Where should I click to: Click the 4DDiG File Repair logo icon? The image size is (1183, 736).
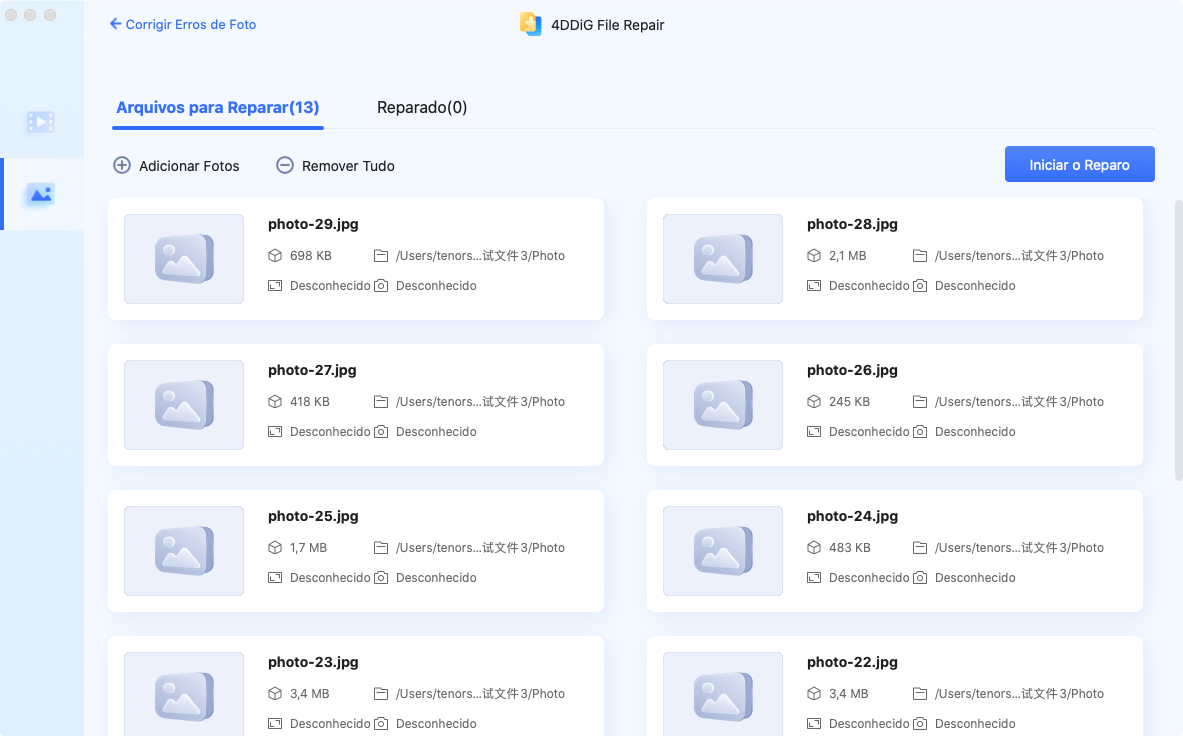coord(530,24)
